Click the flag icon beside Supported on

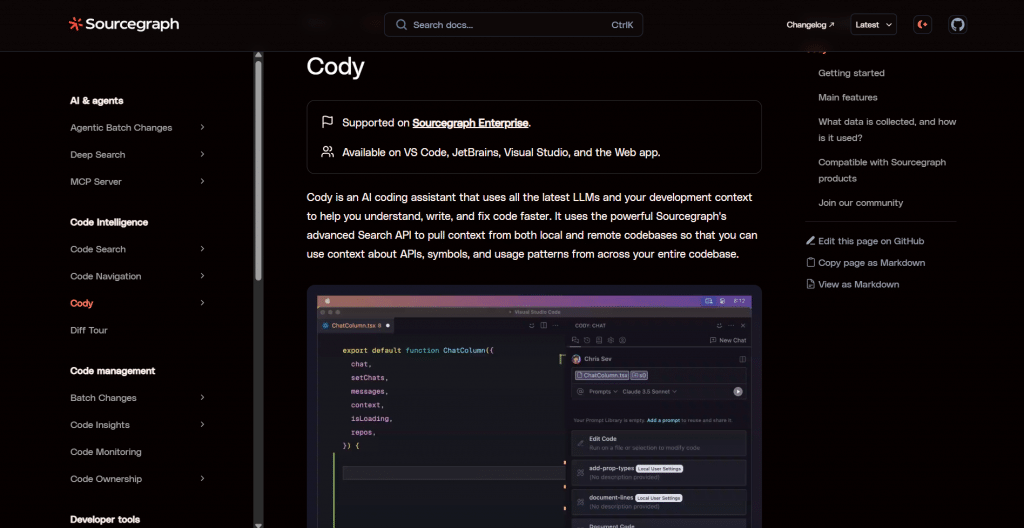point(327,122)
